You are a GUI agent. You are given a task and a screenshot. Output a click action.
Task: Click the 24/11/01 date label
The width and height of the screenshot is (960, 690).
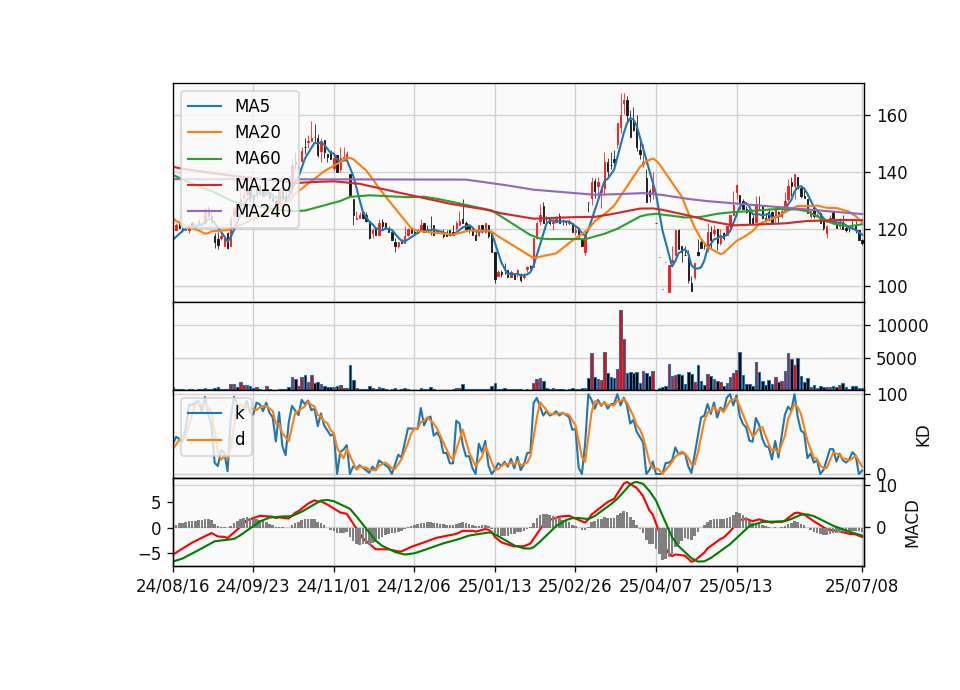[x=334, y=586]
